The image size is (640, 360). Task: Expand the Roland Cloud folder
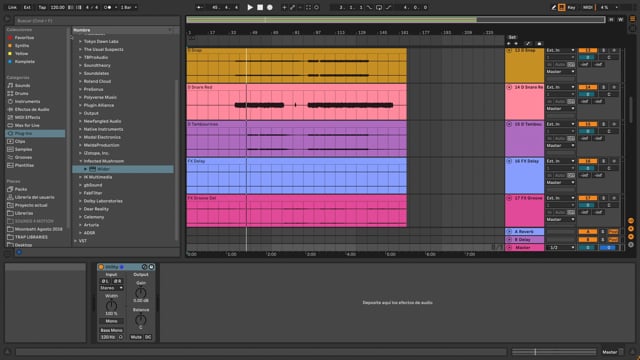tap(80, 81)
